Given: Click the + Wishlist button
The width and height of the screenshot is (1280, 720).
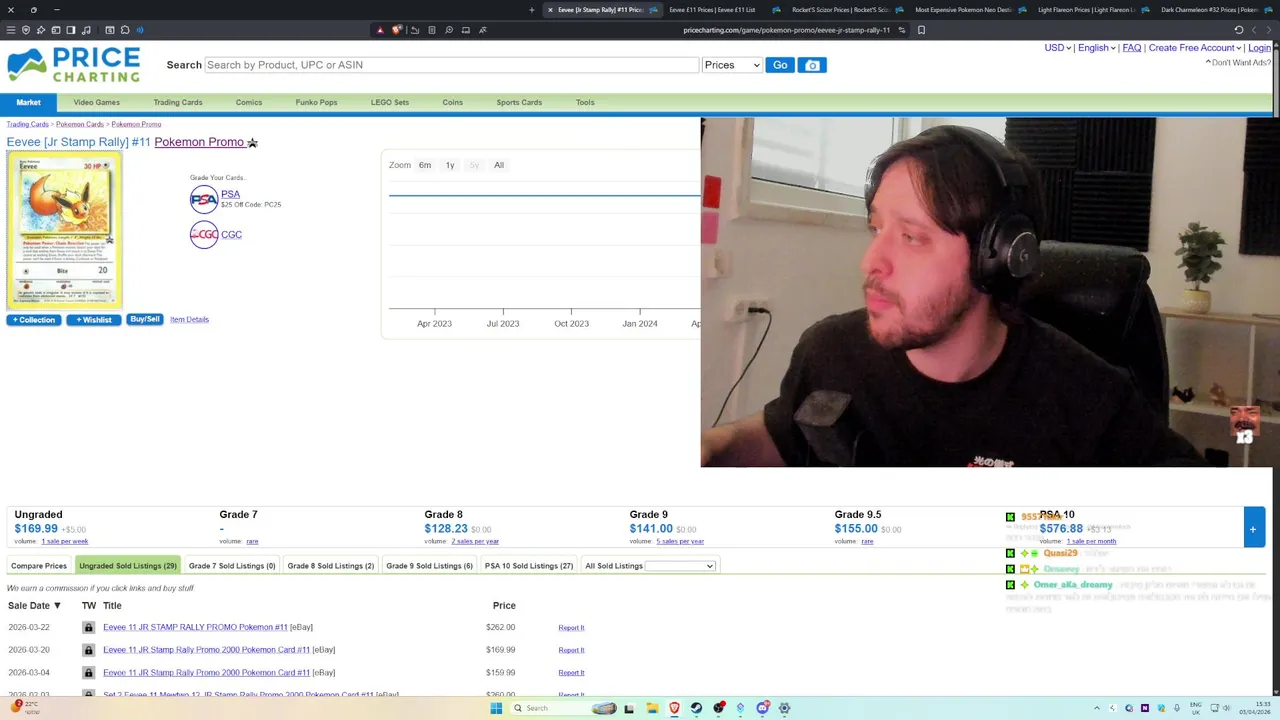Looking at the screenshot, I should pos(94,320).
